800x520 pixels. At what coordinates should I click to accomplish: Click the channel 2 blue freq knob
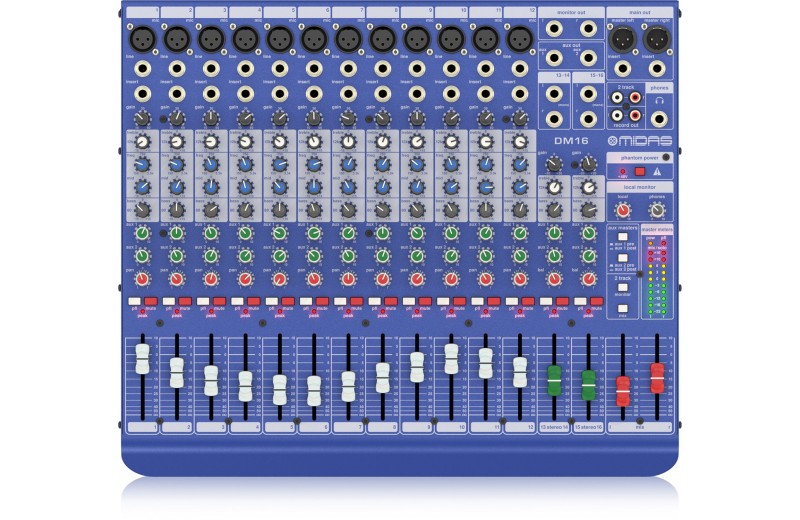(177, 164)
